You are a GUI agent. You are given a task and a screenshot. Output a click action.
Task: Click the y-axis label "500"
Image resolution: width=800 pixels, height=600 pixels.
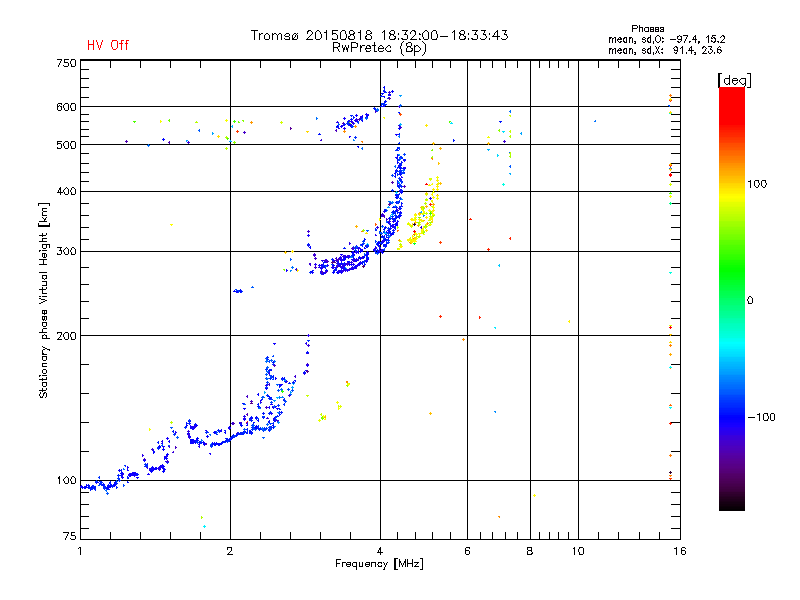66,145
